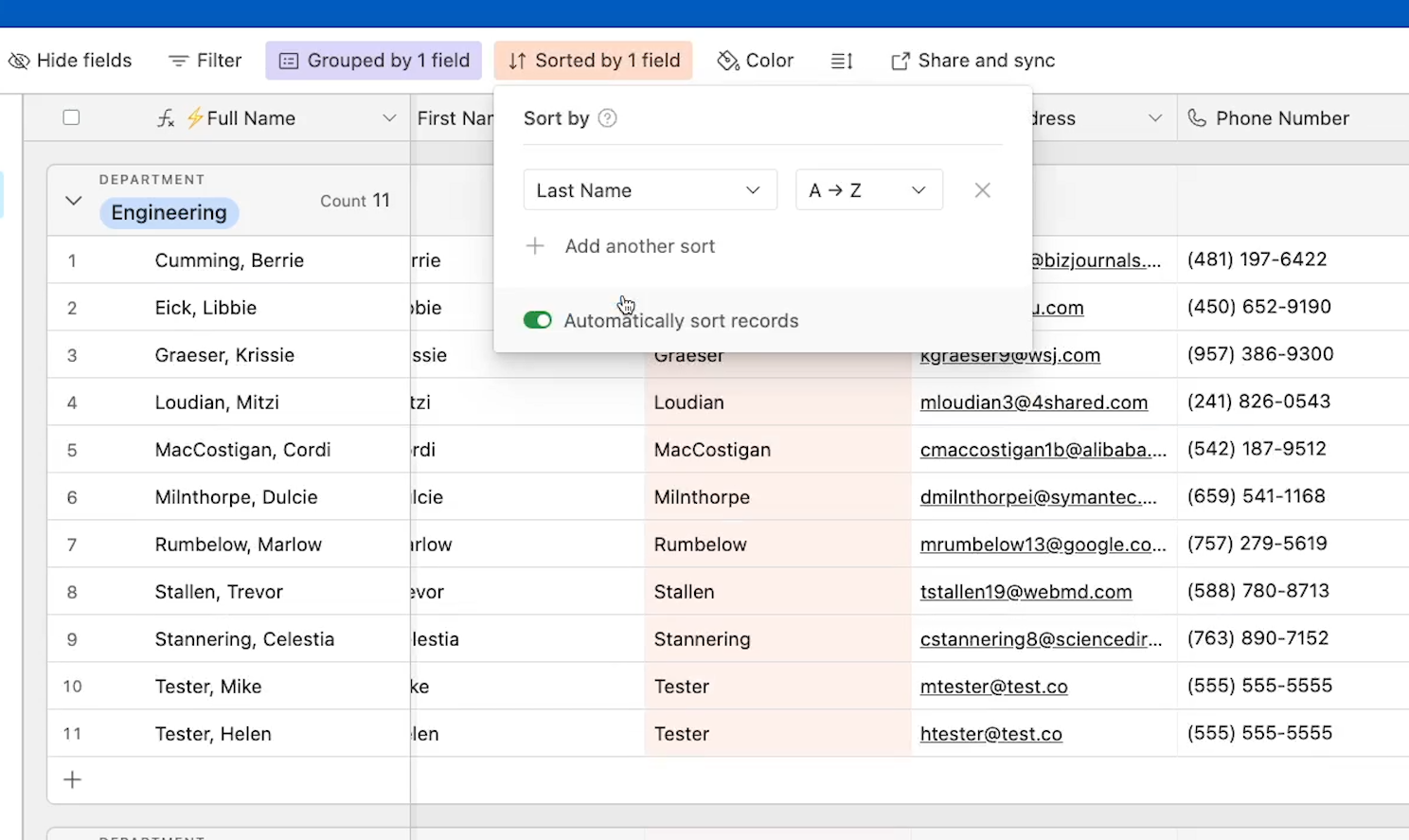Viewport: 1409px width, 840px height.
Task: Open the cstannering8@sciencedir email link
Action: tap(1042, 639)
